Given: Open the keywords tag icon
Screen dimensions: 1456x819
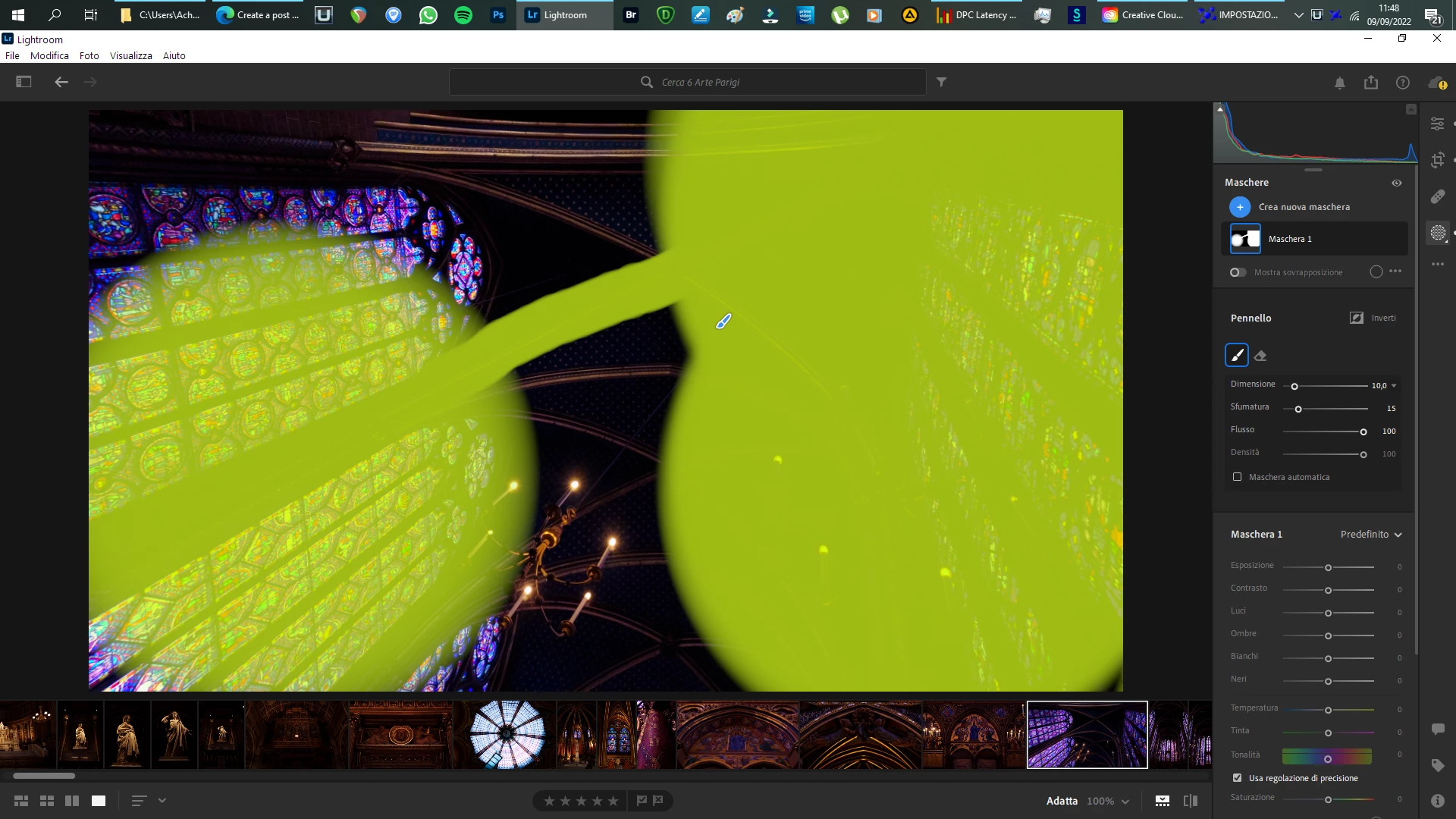Looking at the screenshot, I should 1438,765.
